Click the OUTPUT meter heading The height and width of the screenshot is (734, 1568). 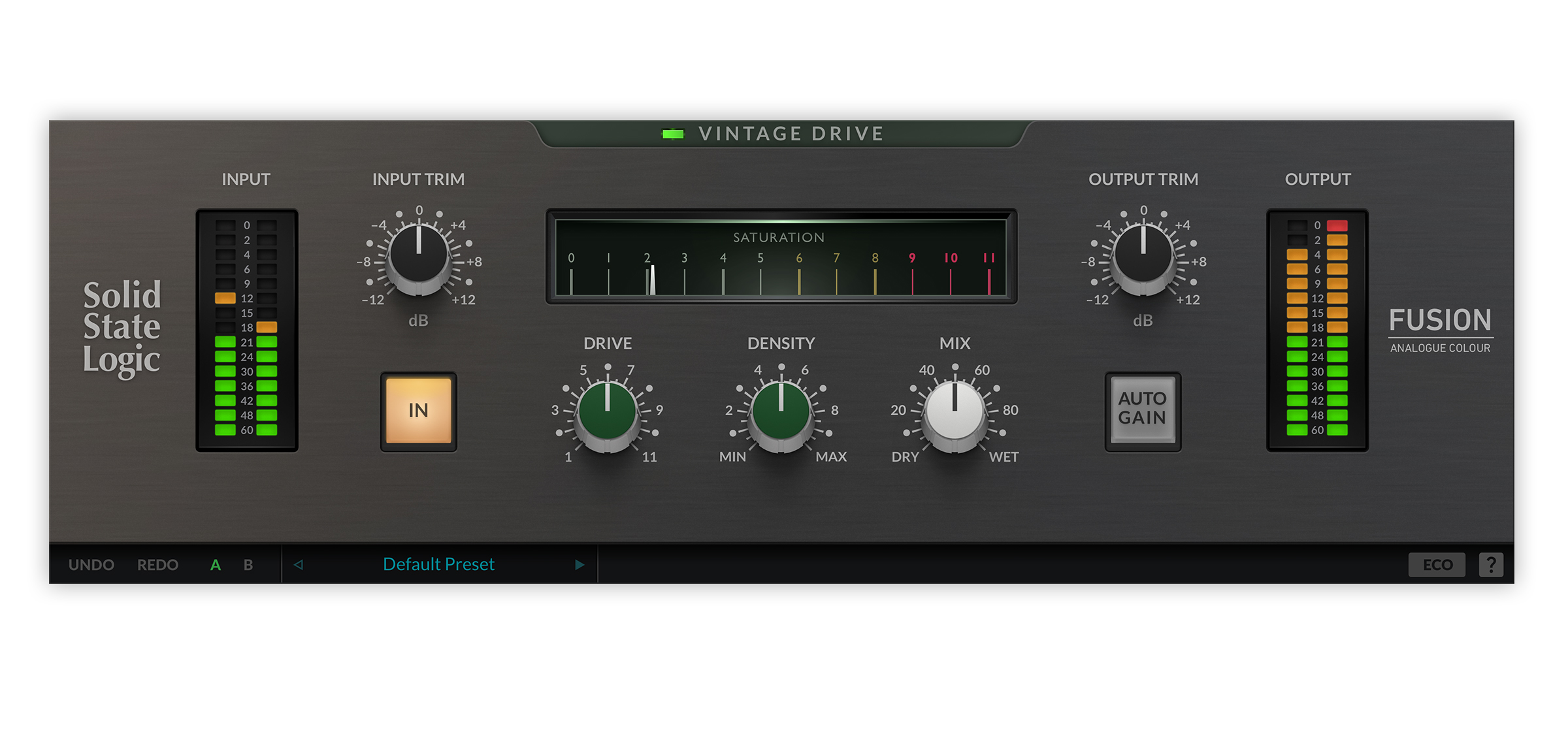[x=1318, y=180]
